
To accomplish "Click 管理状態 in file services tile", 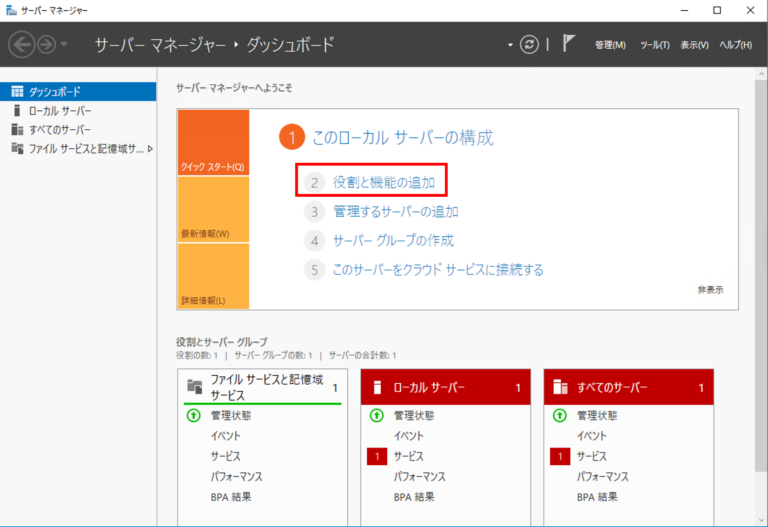I will pos(231,416).
